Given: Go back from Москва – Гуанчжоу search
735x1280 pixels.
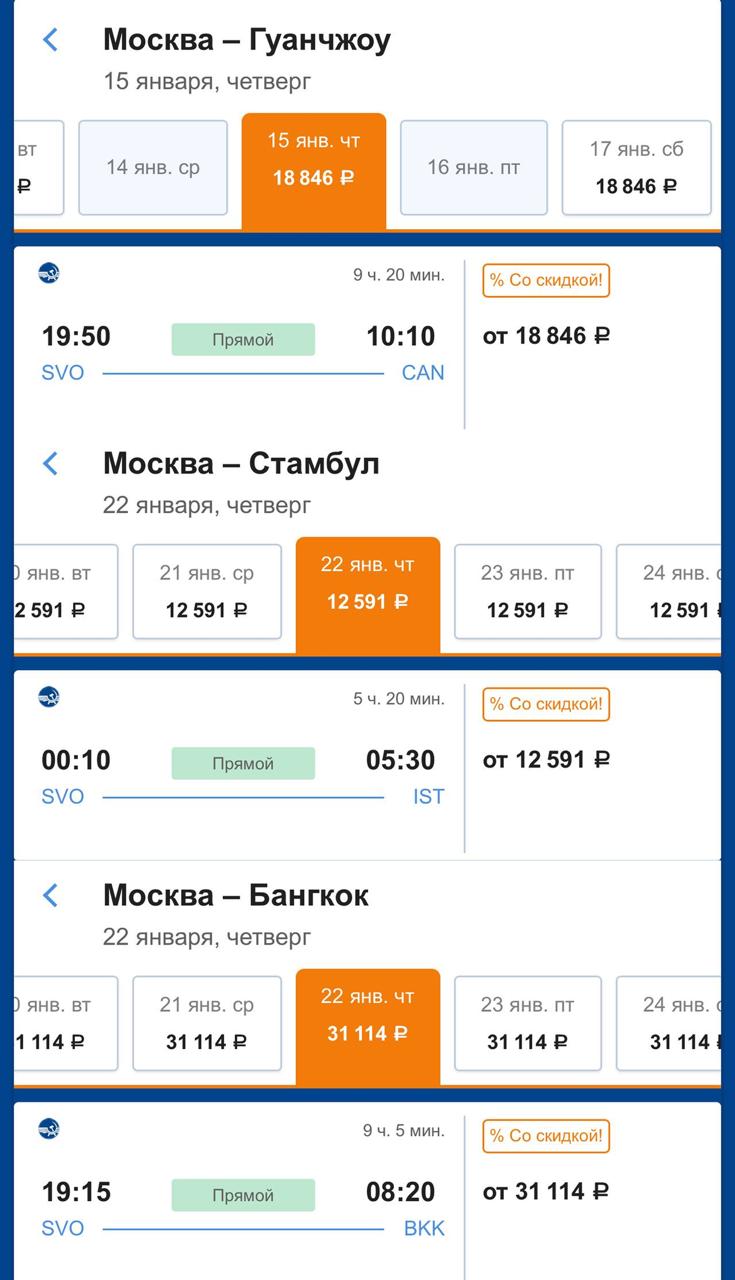Looking at the screenshot, I should 51,40.
